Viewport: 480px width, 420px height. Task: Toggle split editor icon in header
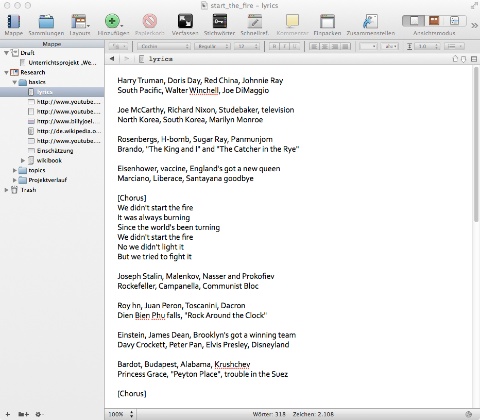474,59
